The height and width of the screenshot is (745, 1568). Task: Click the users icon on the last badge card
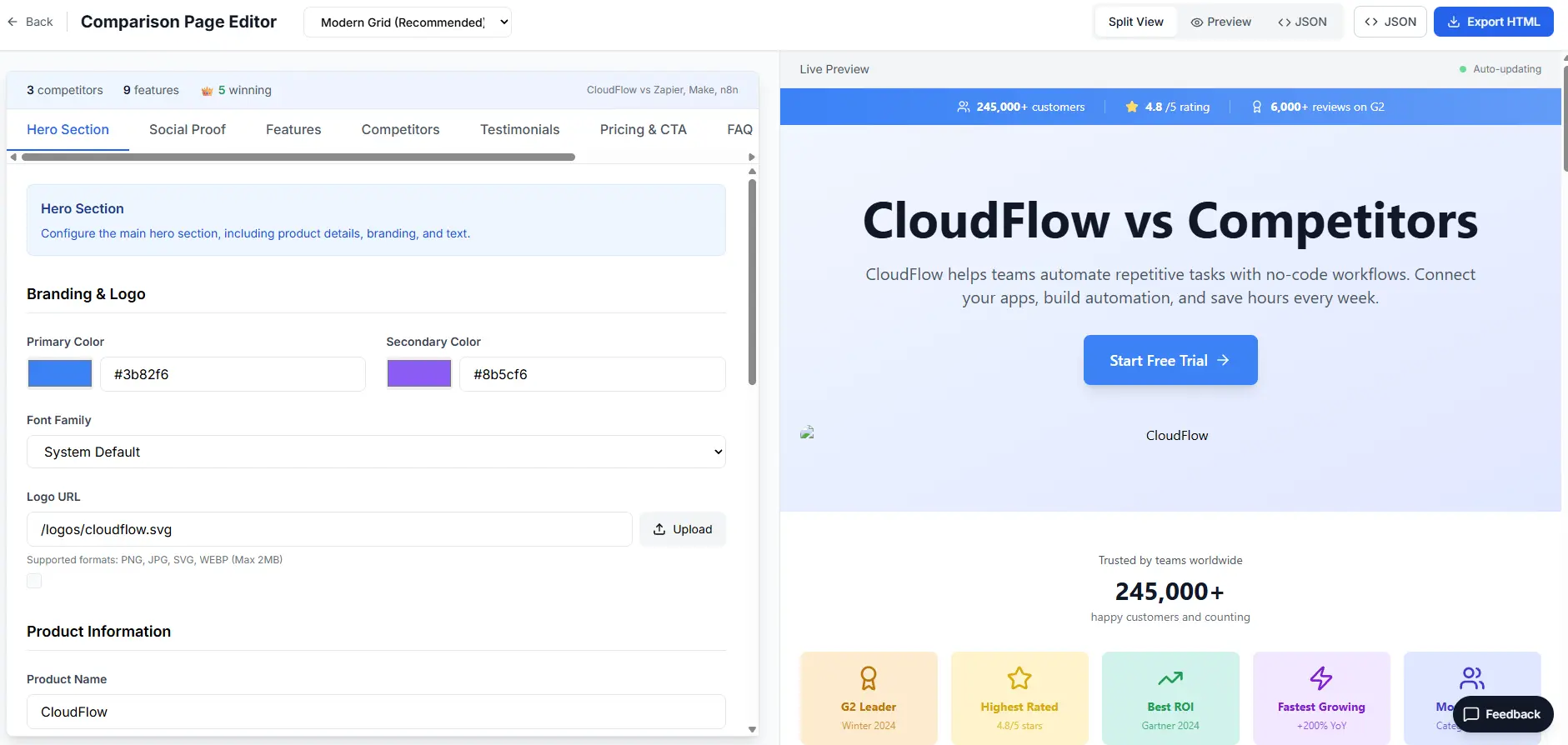point(1472,678)
